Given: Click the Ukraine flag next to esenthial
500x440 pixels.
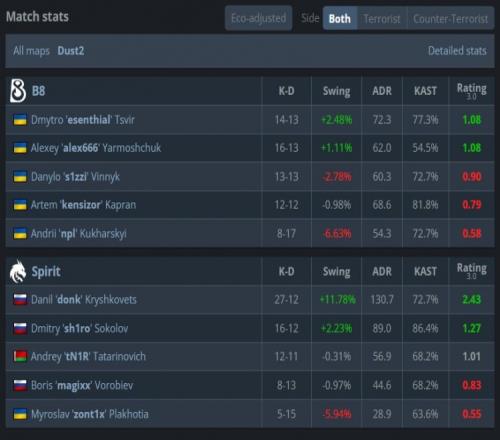Looking at the screenshot, I should [x=20, y=120].
